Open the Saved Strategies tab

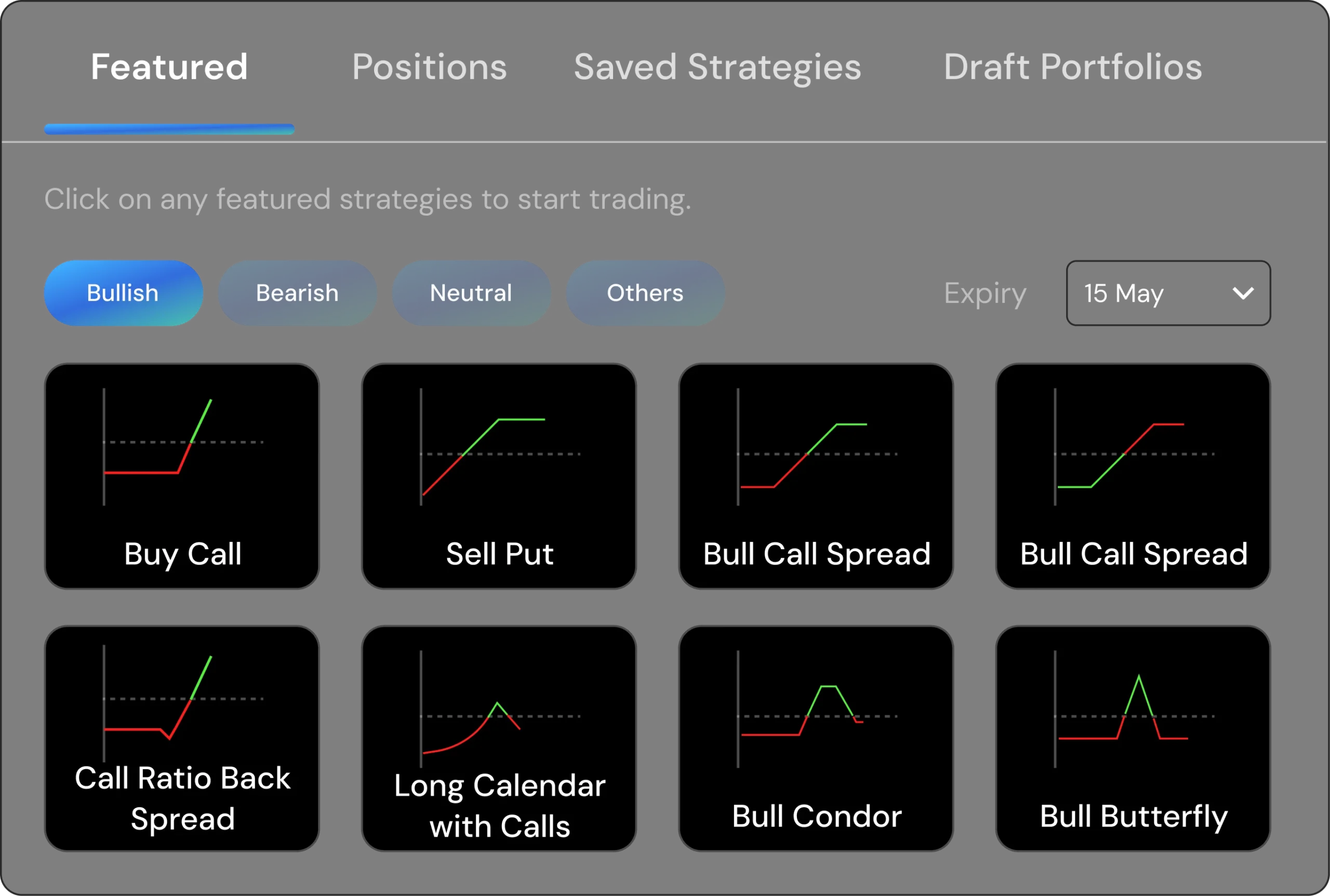point(717,68)
